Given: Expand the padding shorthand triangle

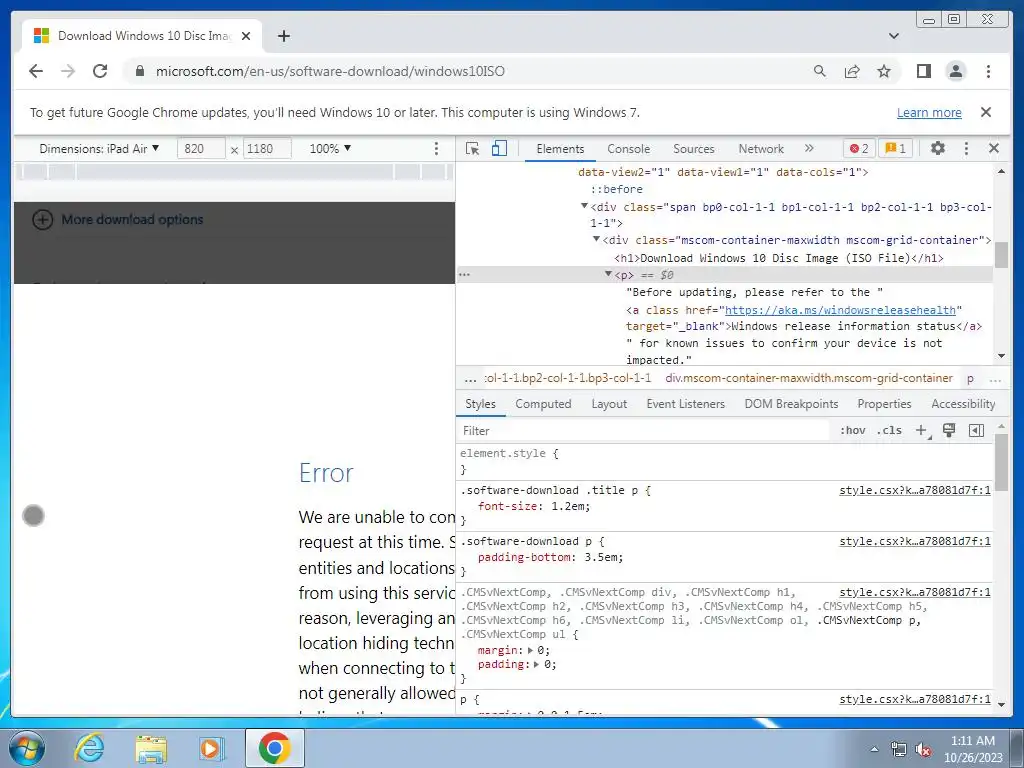Looking at the screenshot, I should pos(536,665).
